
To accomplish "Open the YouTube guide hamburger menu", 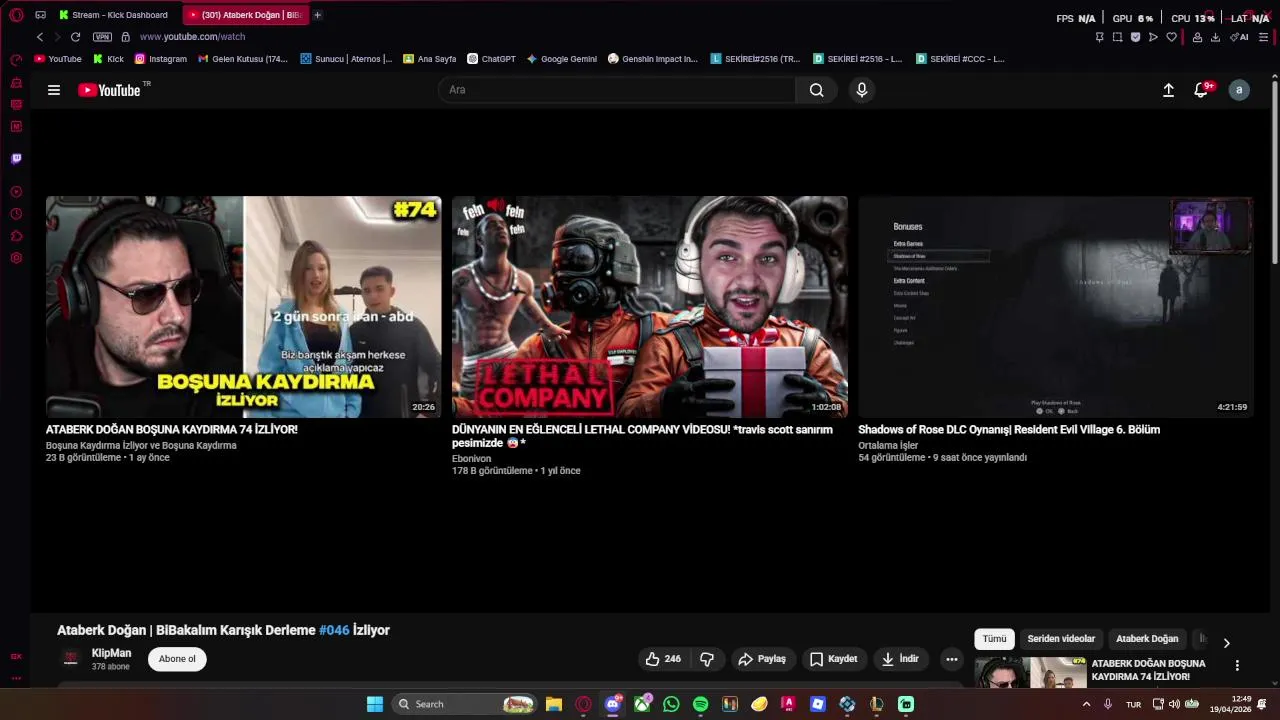I will (54, 90).
